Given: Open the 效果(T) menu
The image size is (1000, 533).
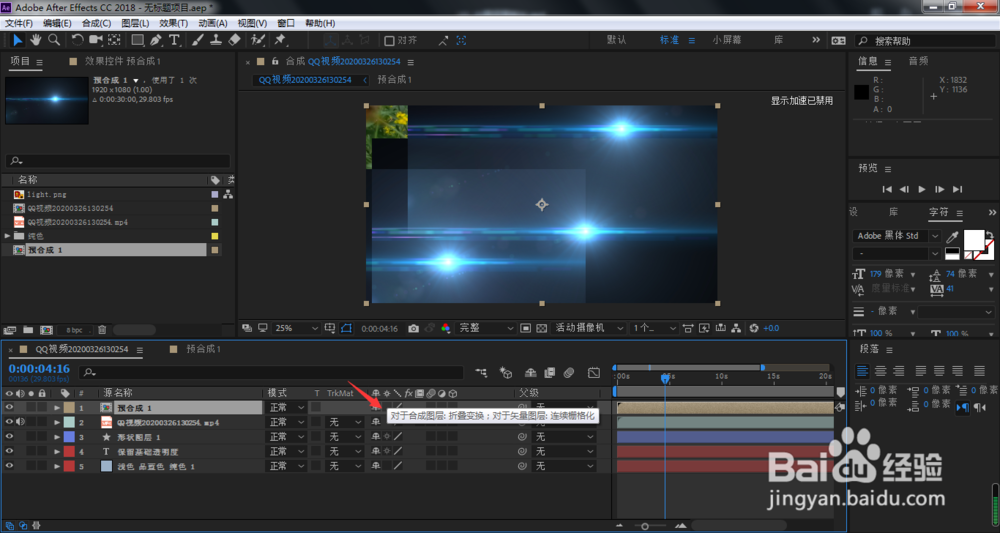Looking at the screenshot, I should [173, 23].
